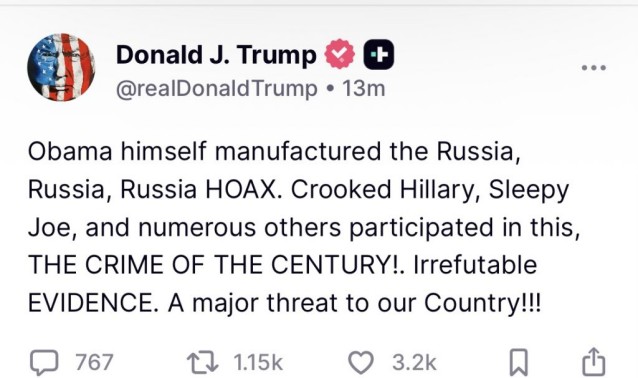Open the reply comment bubble icon

click(44, 362)
